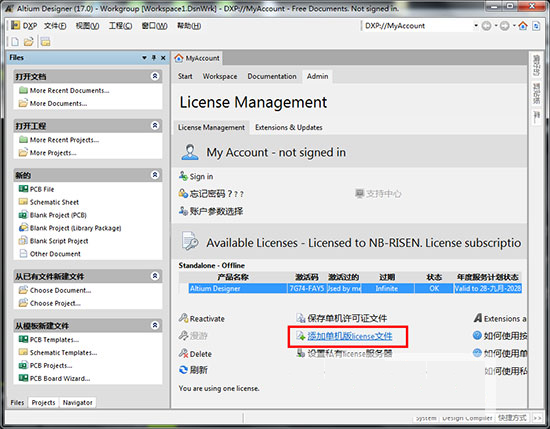Image resolution: width=550 pixels, height=429 pixels.
Task: Expand the address bar dropdown arrow
Action: pyautogui.click(x=476, y=25)
